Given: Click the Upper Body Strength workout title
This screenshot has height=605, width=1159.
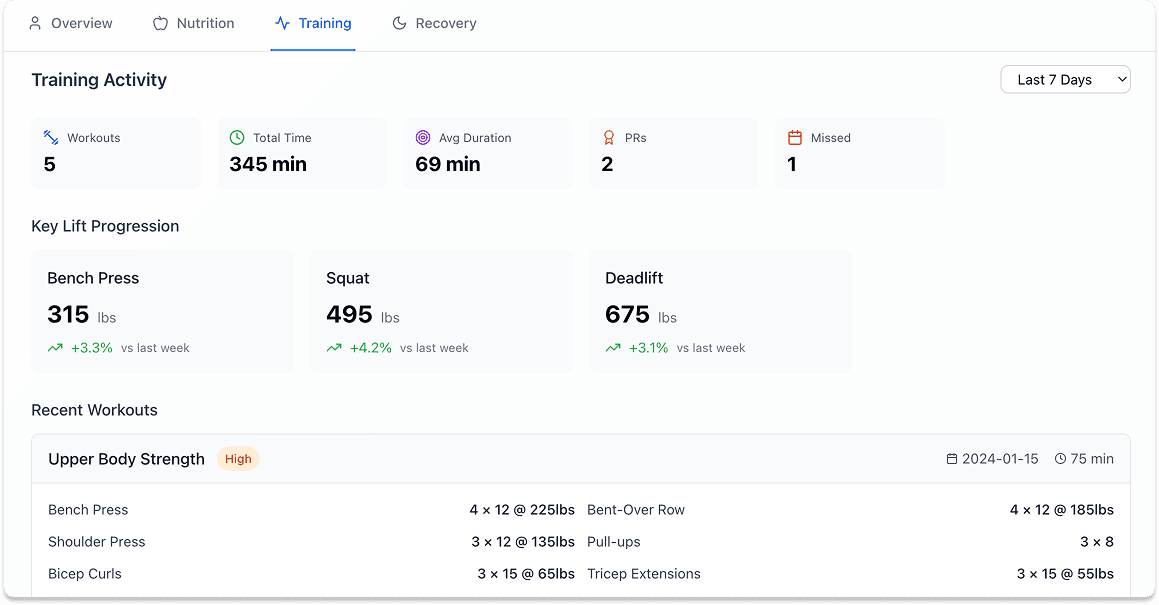Looking at the screenshot, I should (126, 459).
